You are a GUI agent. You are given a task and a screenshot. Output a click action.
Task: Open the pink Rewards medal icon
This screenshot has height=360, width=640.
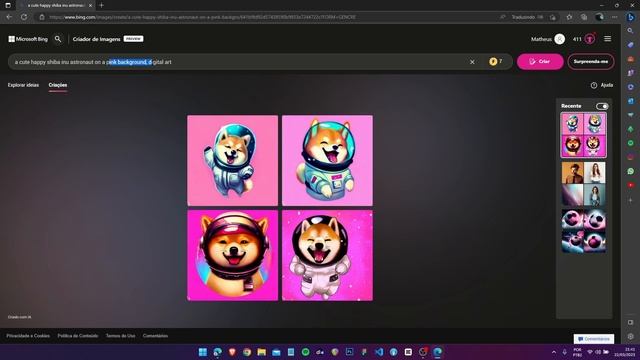coord(590,39)
